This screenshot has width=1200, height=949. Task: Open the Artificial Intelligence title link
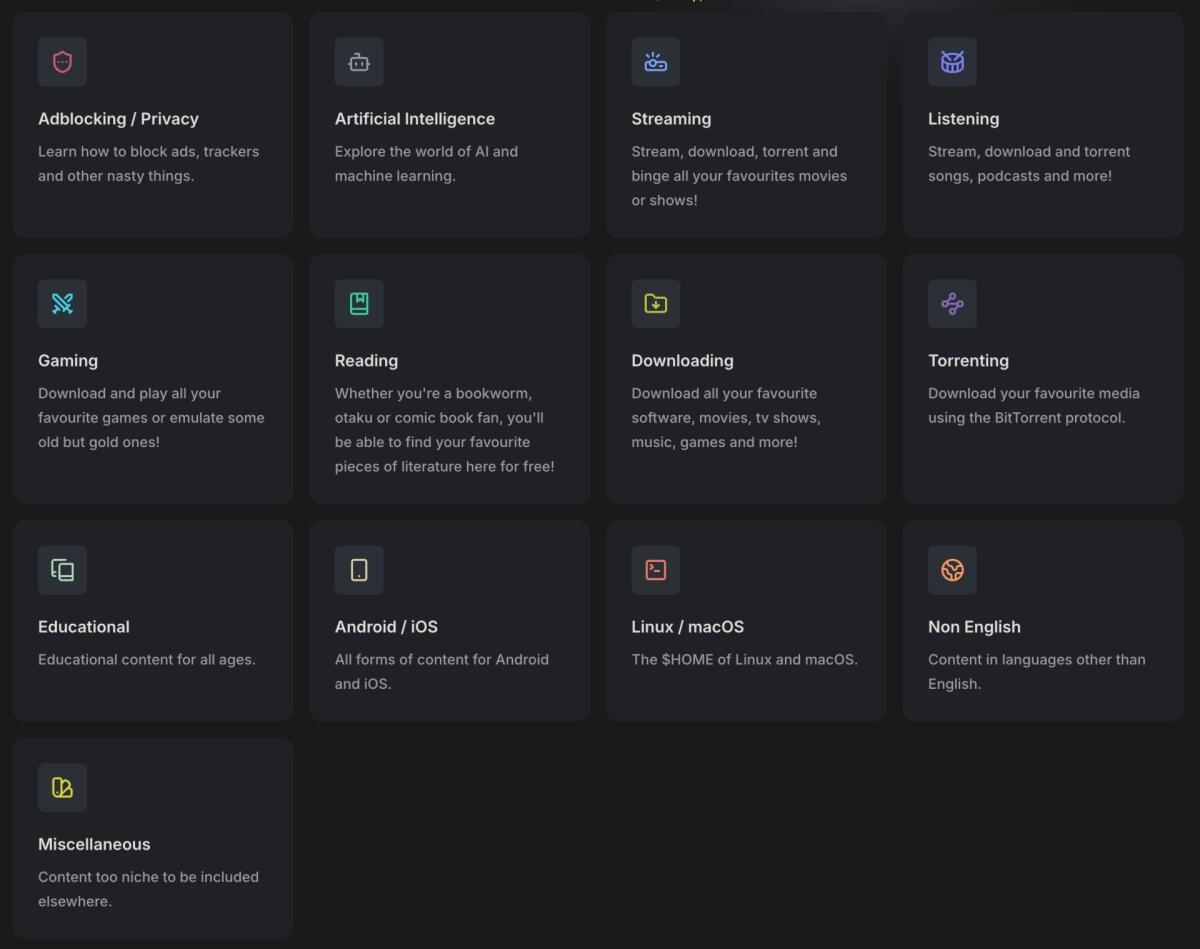tap(414, 119)
